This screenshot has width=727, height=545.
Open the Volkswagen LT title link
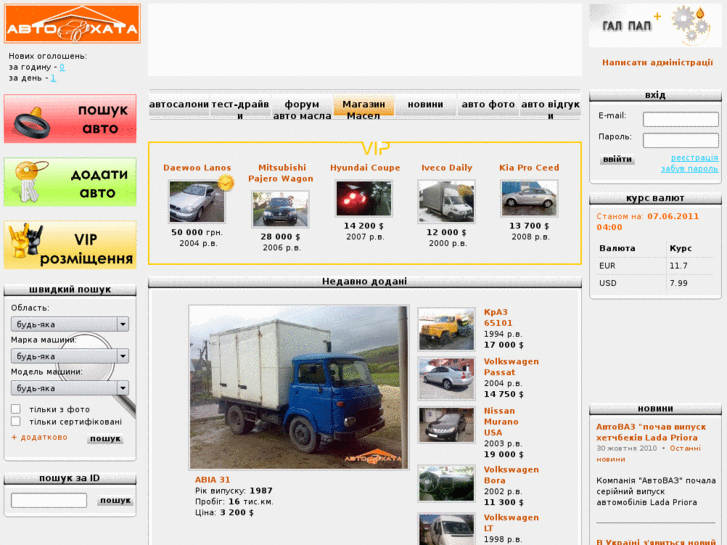[511, 523]
